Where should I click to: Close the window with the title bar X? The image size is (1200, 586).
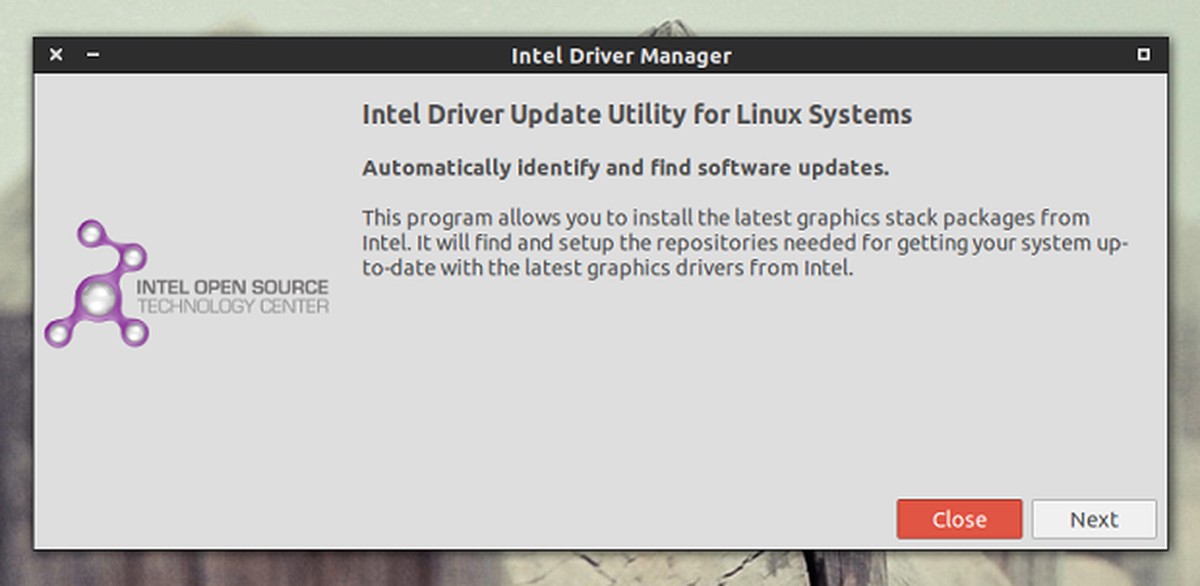coord(56,55)
